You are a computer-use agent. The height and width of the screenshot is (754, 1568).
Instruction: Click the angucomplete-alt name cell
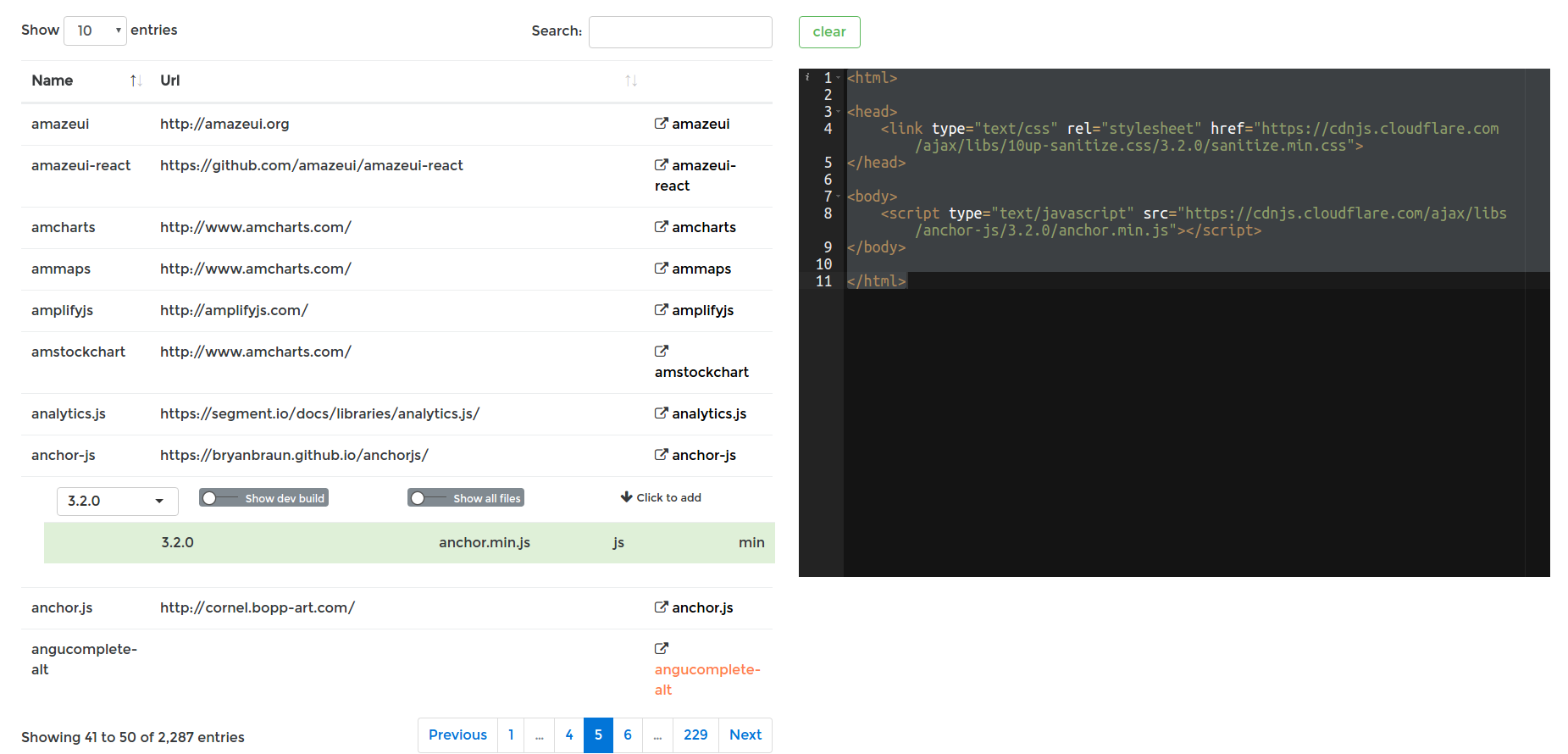pos(84,659)
